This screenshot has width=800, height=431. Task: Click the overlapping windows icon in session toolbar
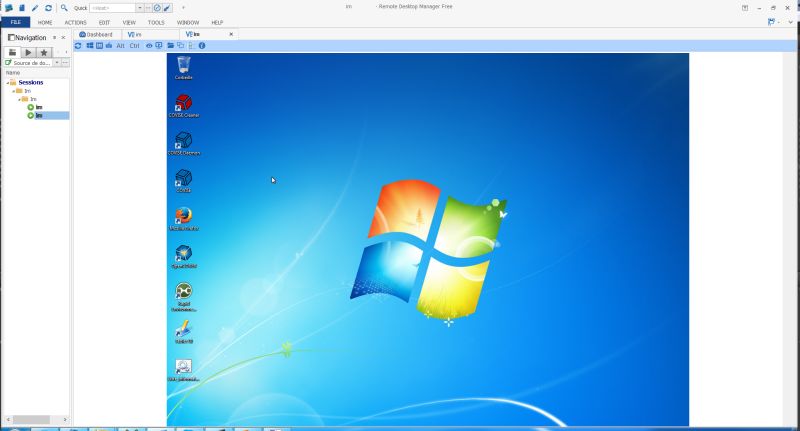point(181,45)
